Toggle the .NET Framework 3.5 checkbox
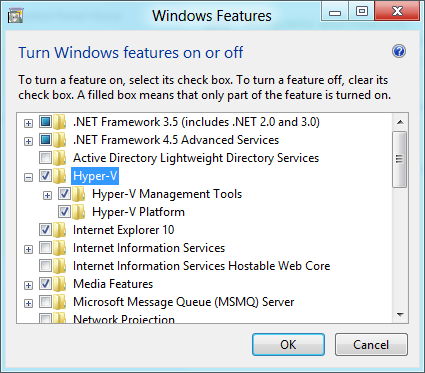 coord(45,122)
